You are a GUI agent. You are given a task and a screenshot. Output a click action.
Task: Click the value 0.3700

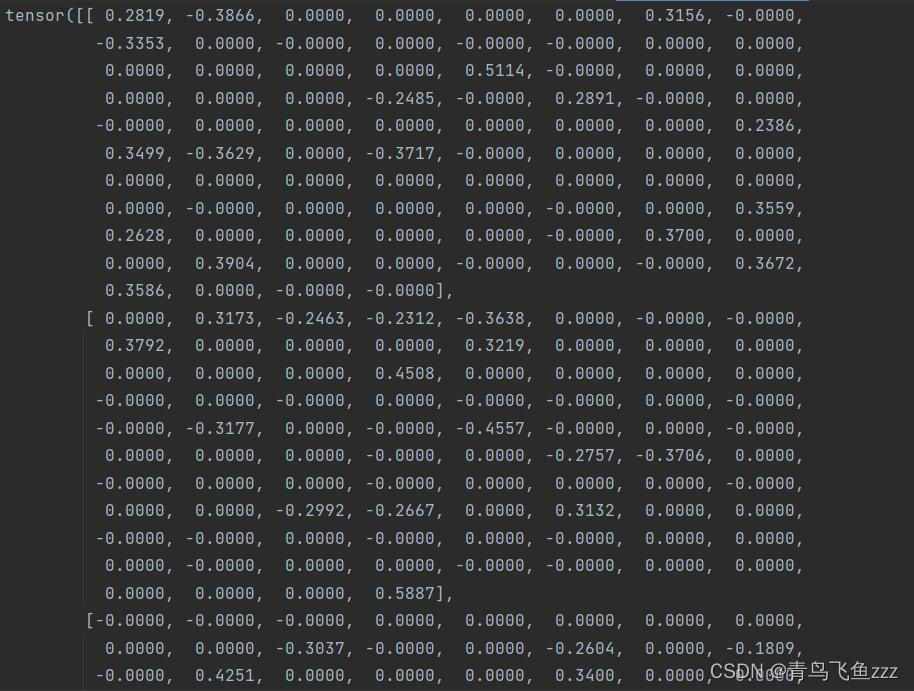pos(674,236)
